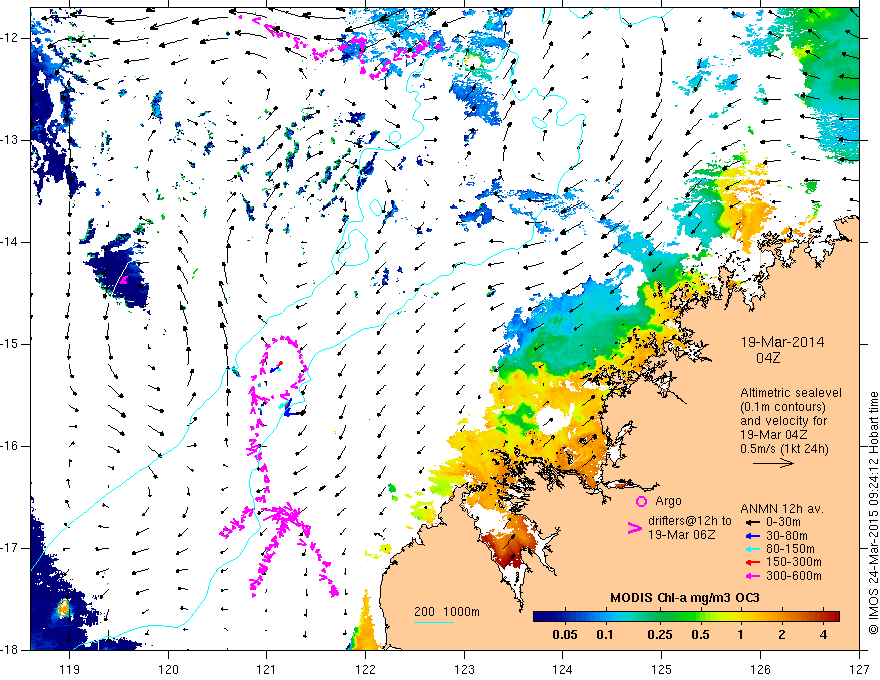Image resolution: width=880 pixels, height=680 pixels.
Task: Click the 'Altimetric sealevel' caption line
Action: pyautogui.click(x=791, y=393)
